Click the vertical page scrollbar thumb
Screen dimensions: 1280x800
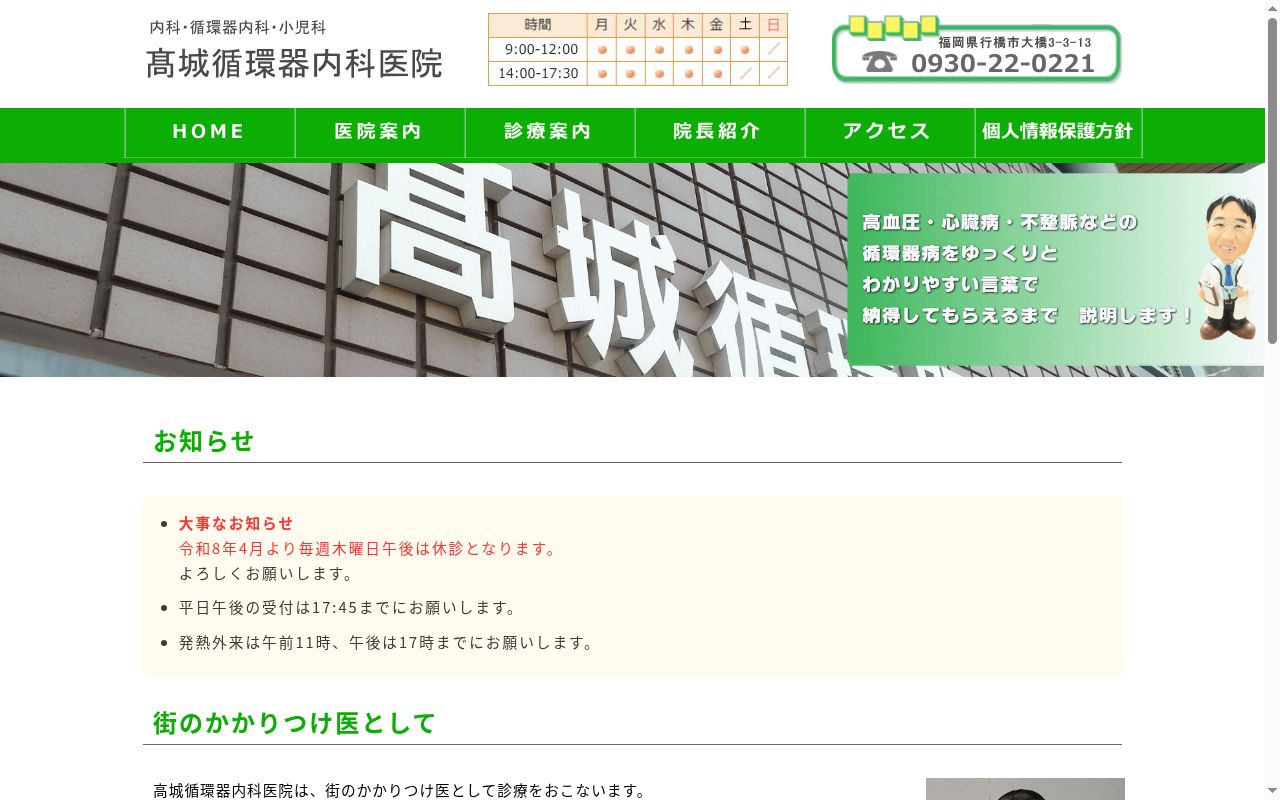[1272, 180]
